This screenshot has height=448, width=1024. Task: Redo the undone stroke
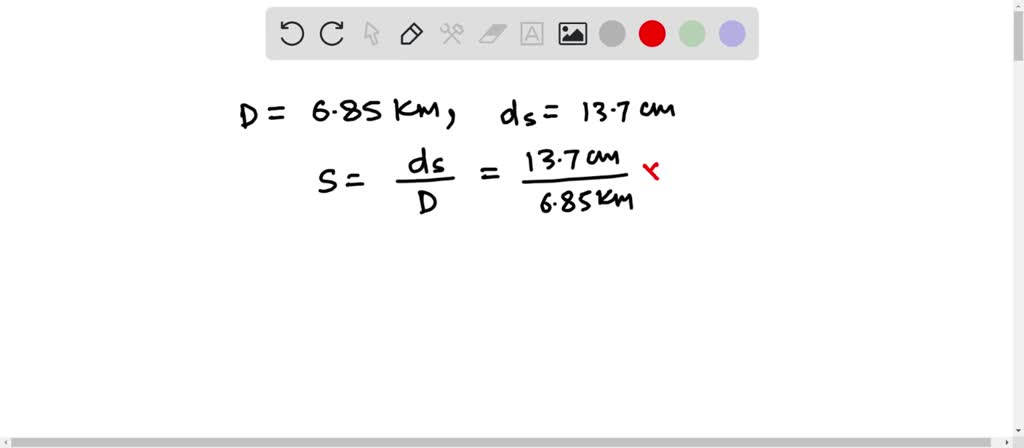[x=332, y=33]
